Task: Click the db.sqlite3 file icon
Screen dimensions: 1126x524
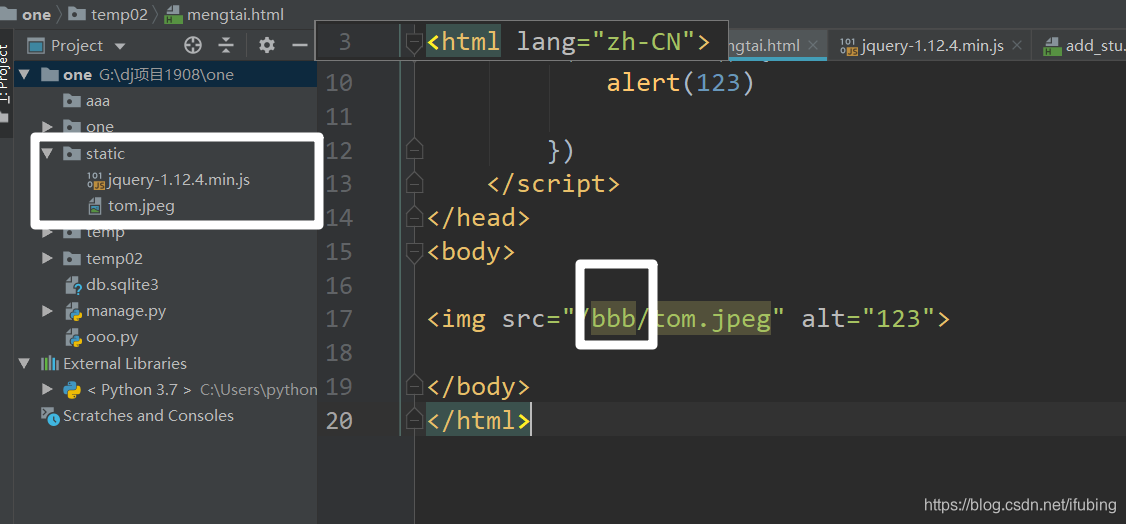Action: [x=72, y=285]
